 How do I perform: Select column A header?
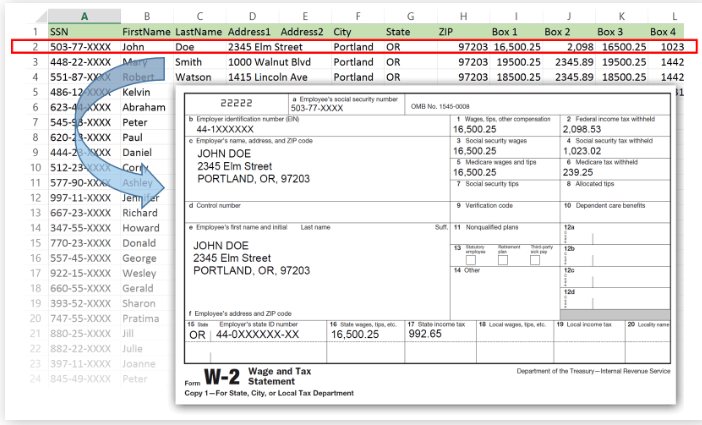[82, 17]
